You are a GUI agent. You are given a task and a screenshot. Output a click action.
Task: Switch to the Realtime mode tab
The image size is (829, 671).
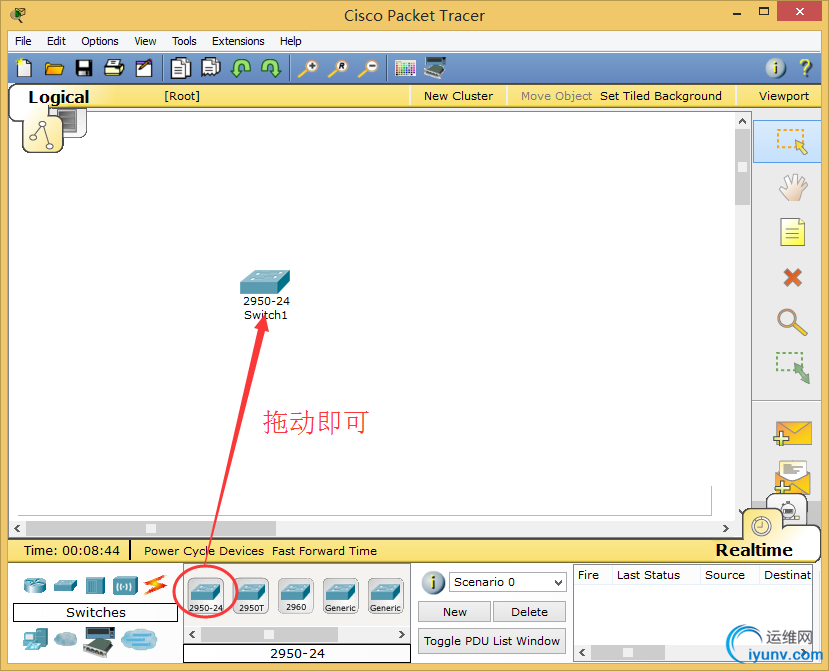click(754, 550)
